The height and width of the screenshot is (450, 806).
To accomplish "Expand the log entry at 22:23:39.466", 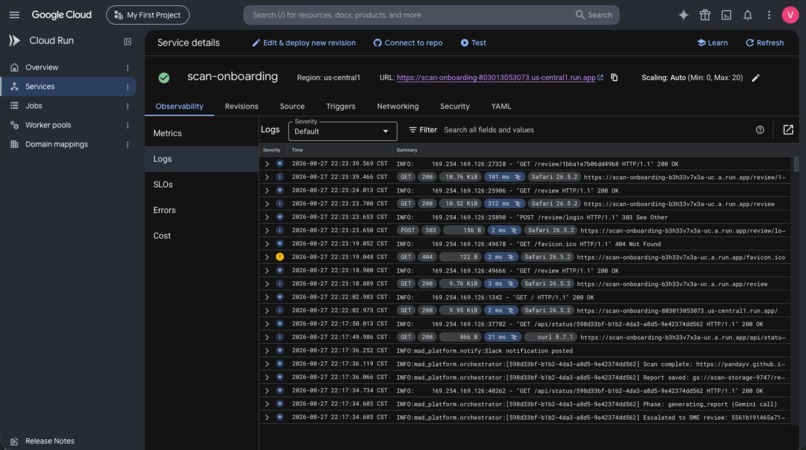I will click(x=267, y=177).
